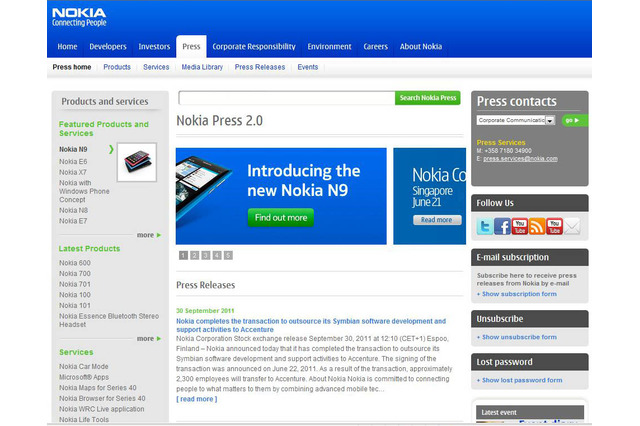Open the Symbian outsourcing press release headline
Screen dimensions: 640x426
click(x=311, y=325)
